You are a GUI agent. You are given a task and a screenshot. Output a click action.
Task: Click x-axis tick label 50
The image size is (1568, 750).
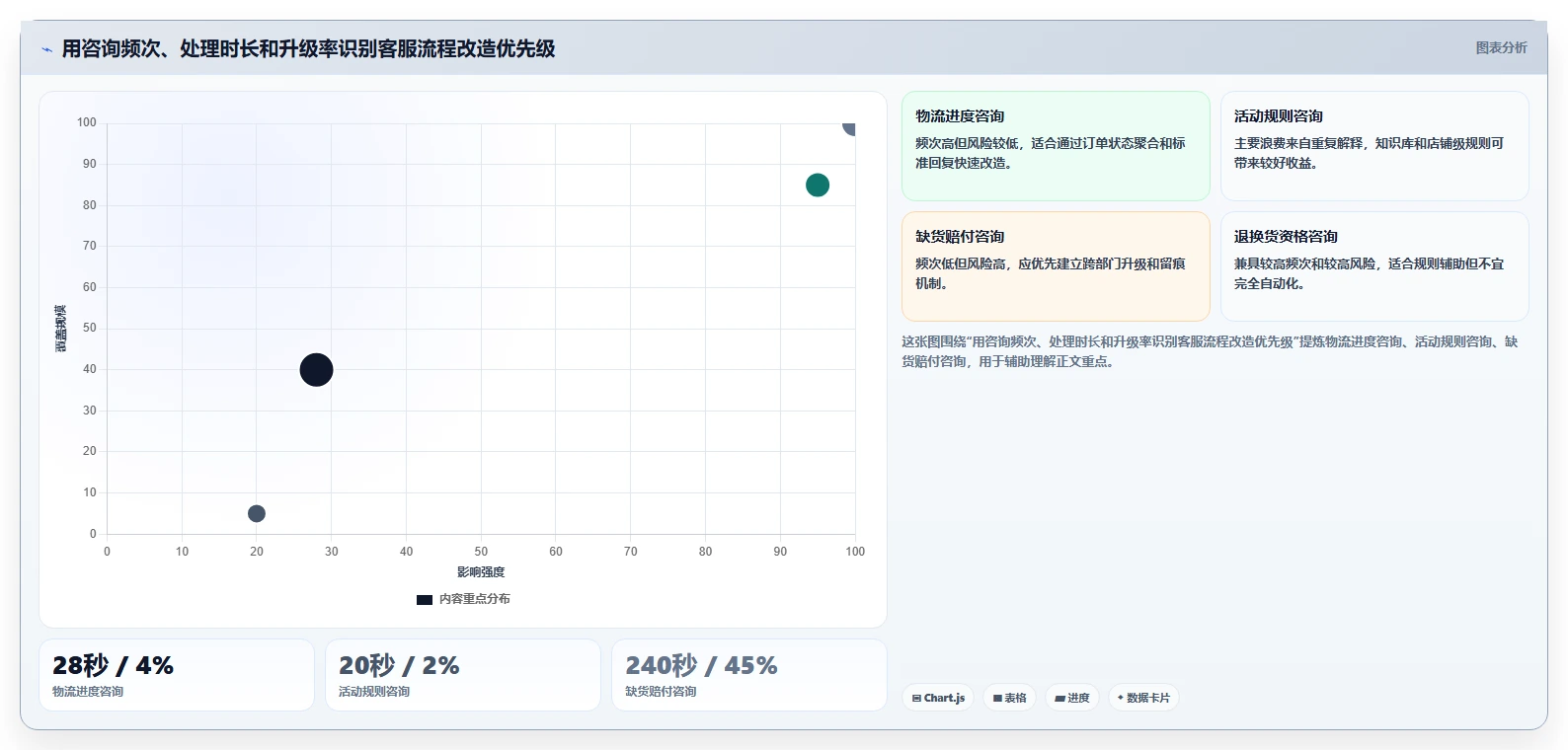click(x=481, y=552)
